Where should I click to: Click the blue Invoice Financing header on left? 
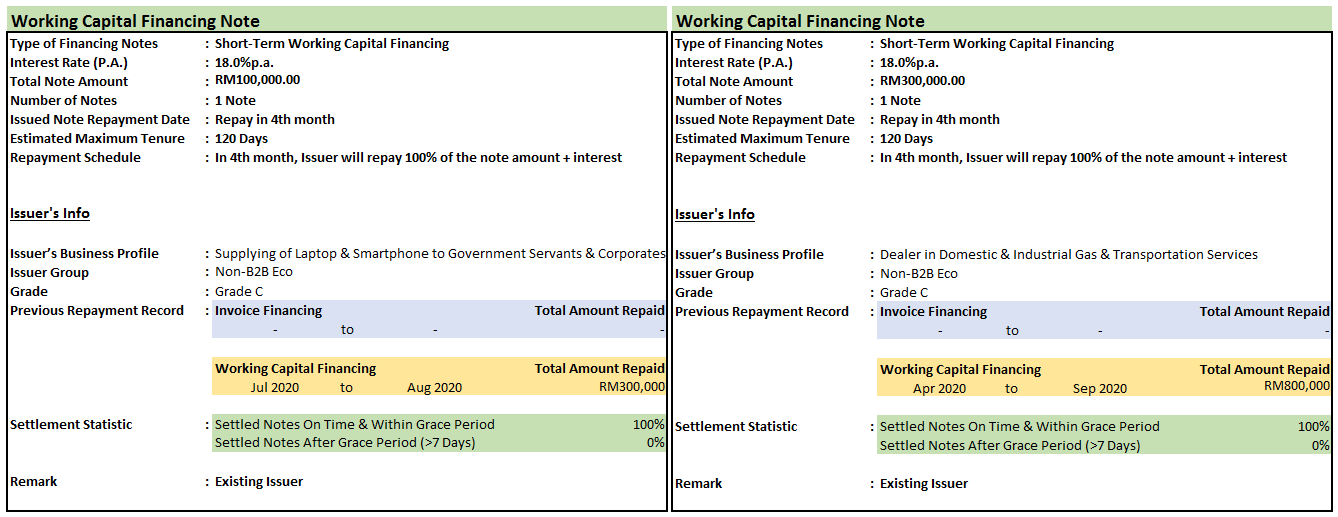click(x=269, y=311)
